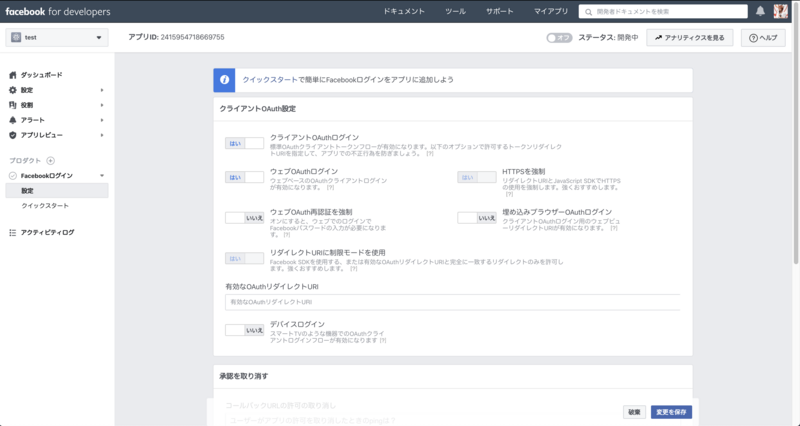Open ドキュメント in top navigation
The width and height of the screenshot is (800, 426).
pyautogui.click(x=404, y=11)
